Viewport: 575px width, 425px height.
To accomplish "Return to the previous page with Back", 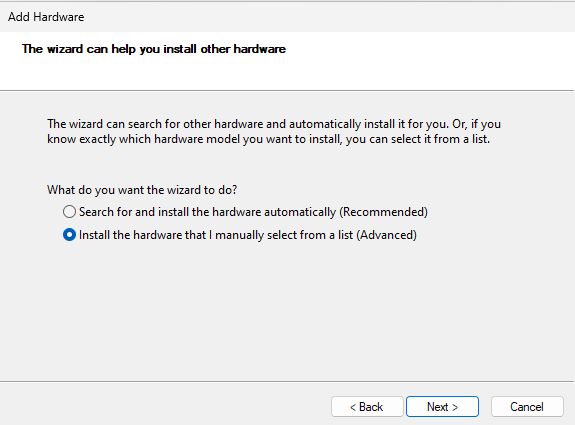I will tap(367, 407).
